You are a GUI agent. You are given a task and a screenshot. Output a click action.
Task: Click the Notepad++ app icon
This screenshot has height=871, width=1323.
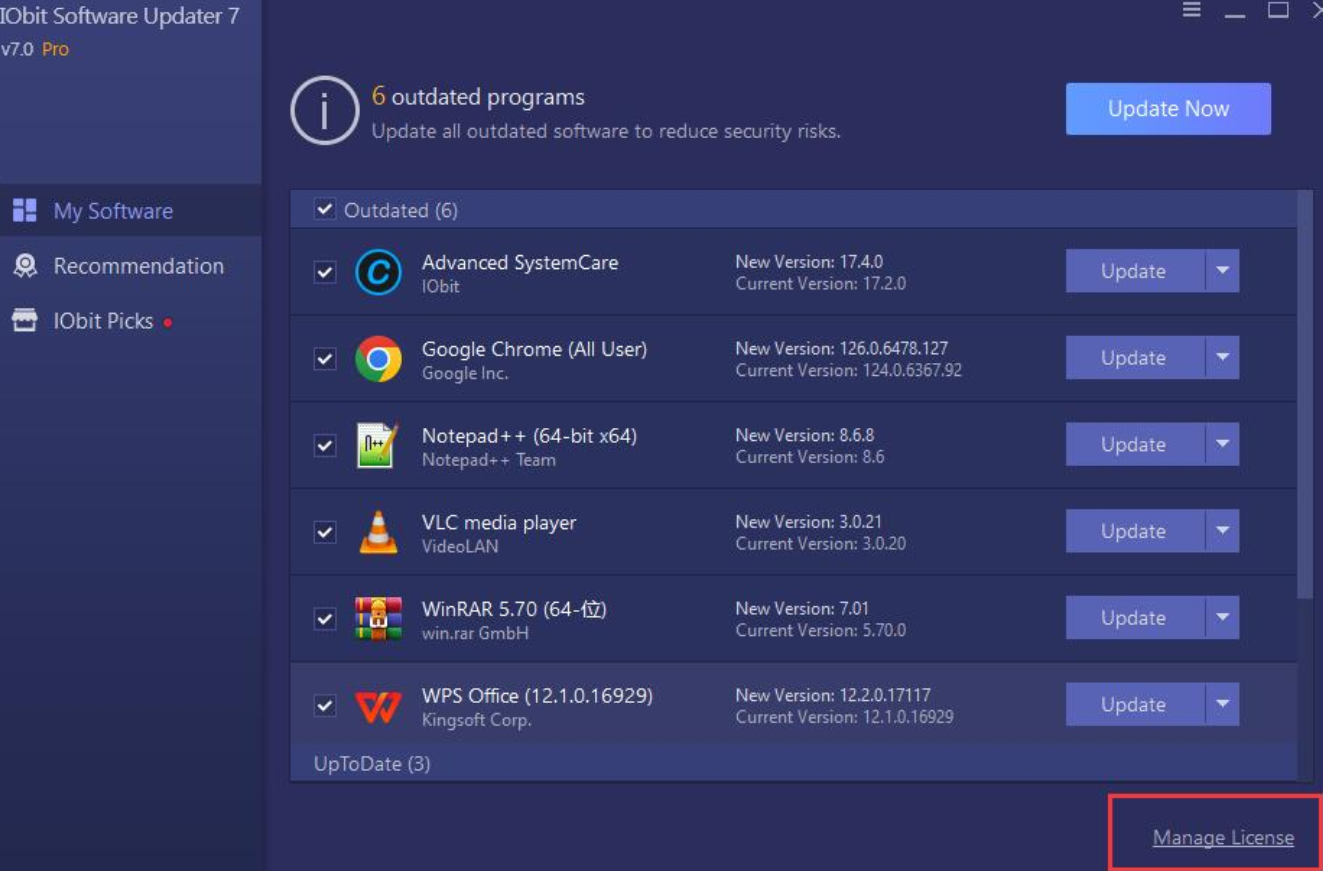pyautogui.click(x=378, y=445)
